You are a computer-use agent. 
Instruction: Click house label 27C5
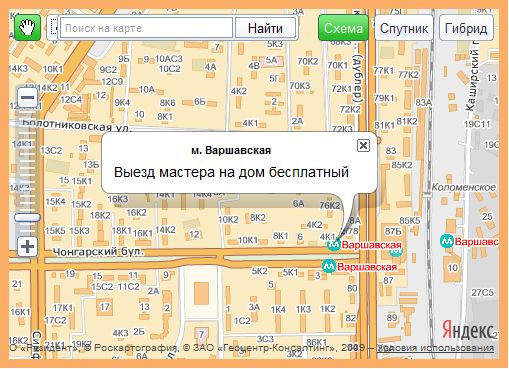[482, 292]
